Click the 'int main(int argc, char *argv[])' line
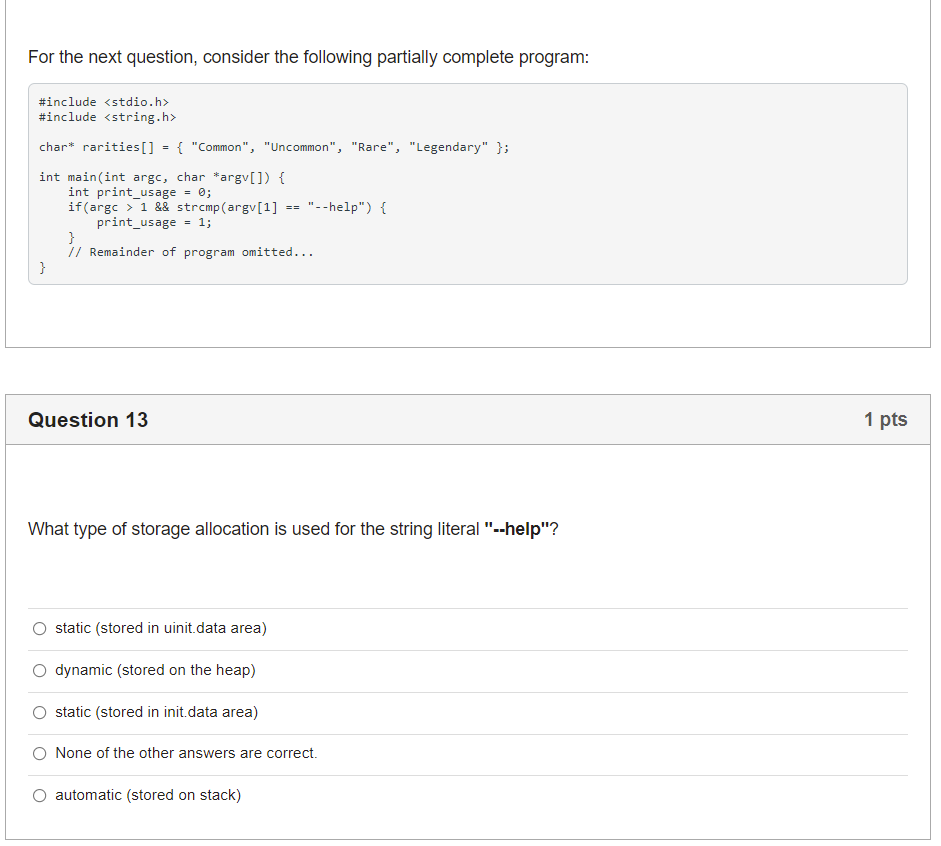Screen dimensions: 941x846 click(162, 177)
